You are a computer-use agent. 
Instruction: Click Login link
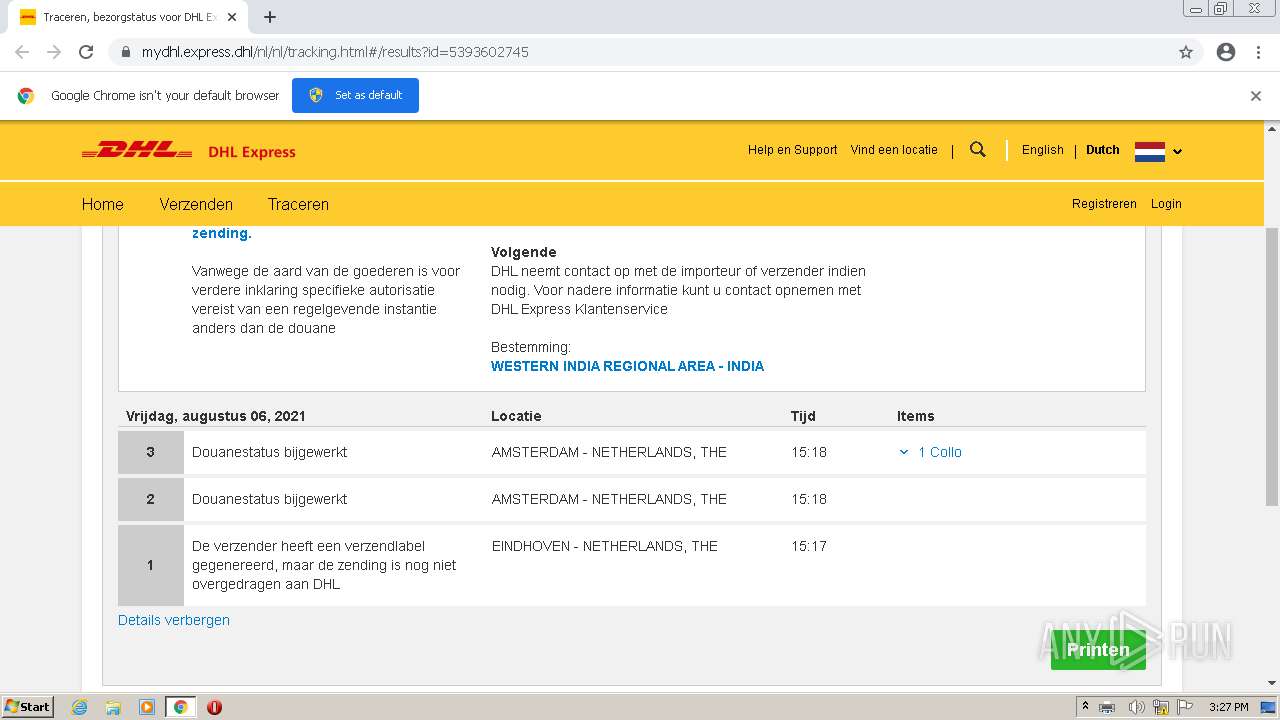(1166, 203)
